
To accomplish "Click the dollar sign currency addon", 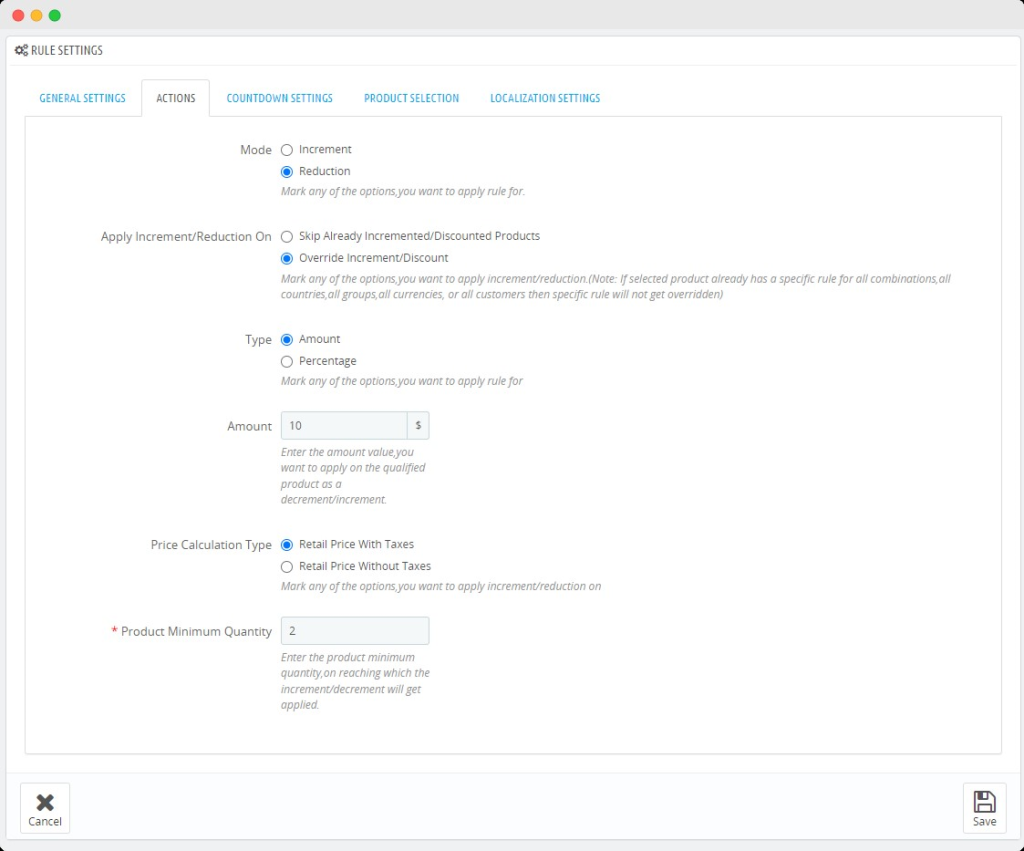I will coord(418,426).
